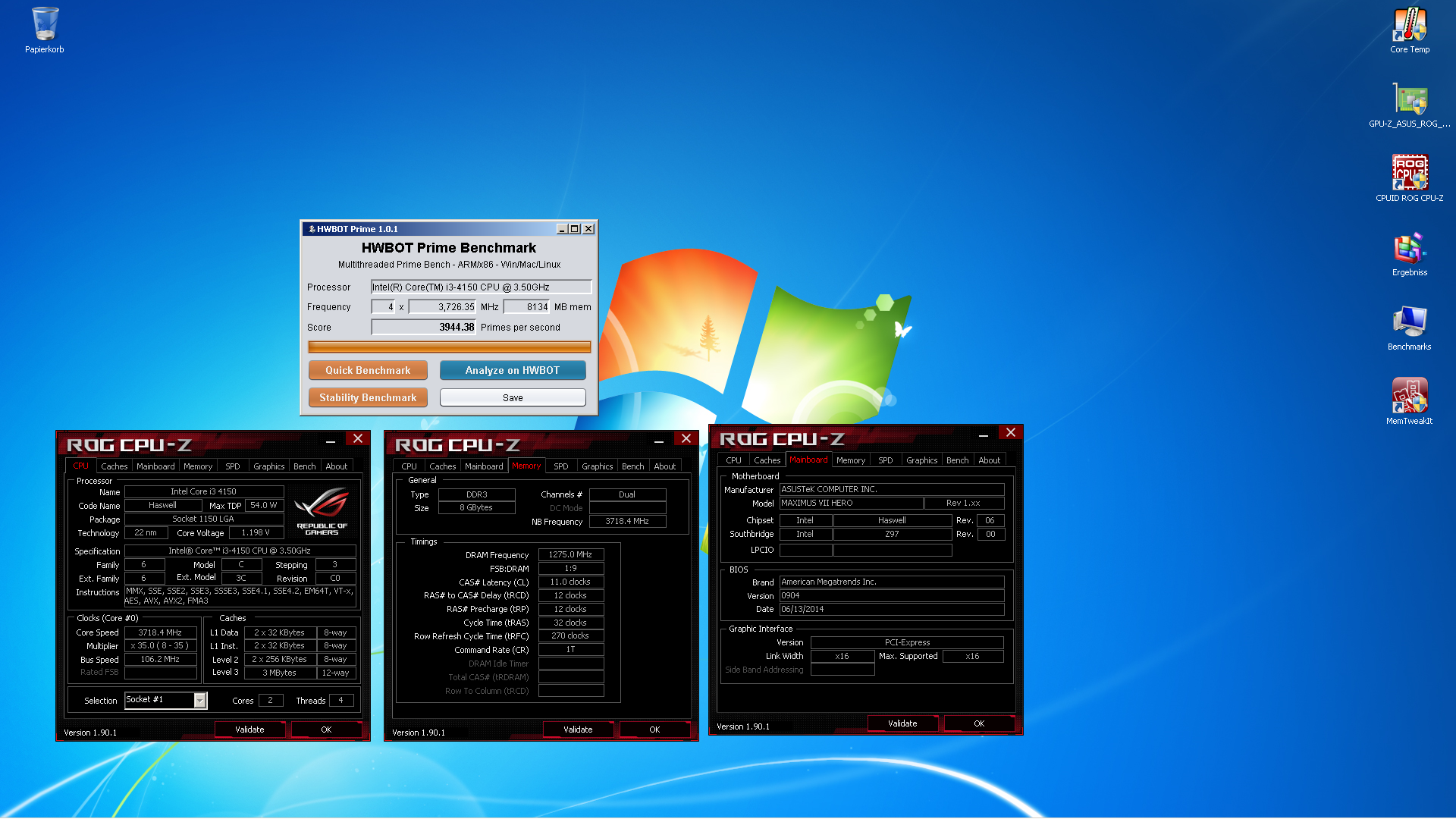Click the orange benchmark progress bar
Image resolution: width=1456 pixels, height=819 pixels.
point(449,347)
